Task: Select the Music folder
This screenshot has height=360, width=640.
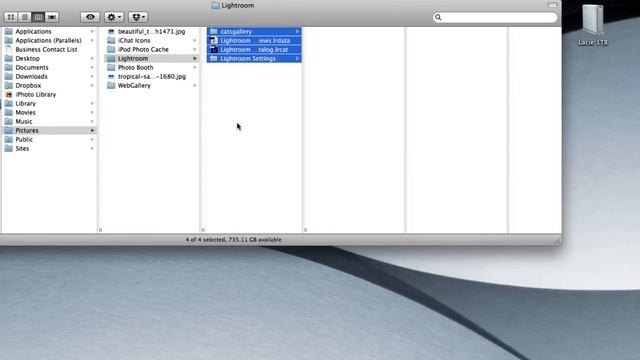Action: coord(49,121)
